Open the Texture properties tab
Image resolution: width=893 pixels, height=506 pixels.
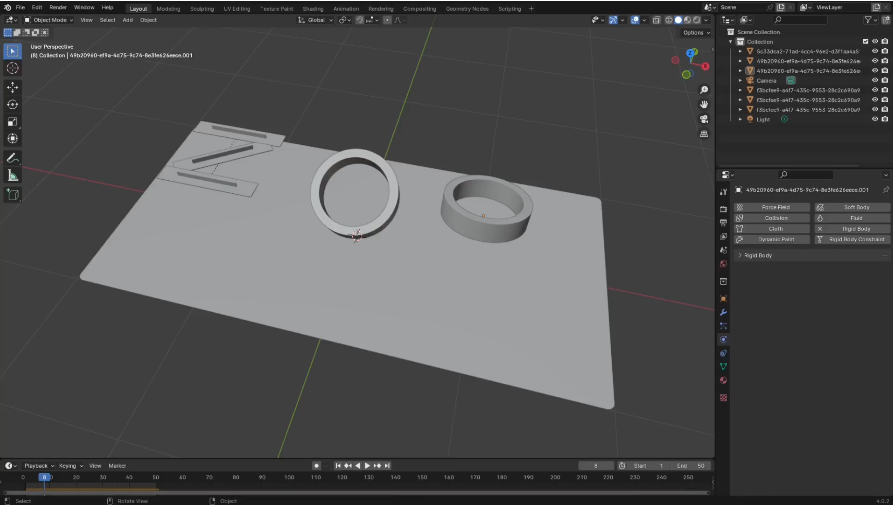(723, 398)
